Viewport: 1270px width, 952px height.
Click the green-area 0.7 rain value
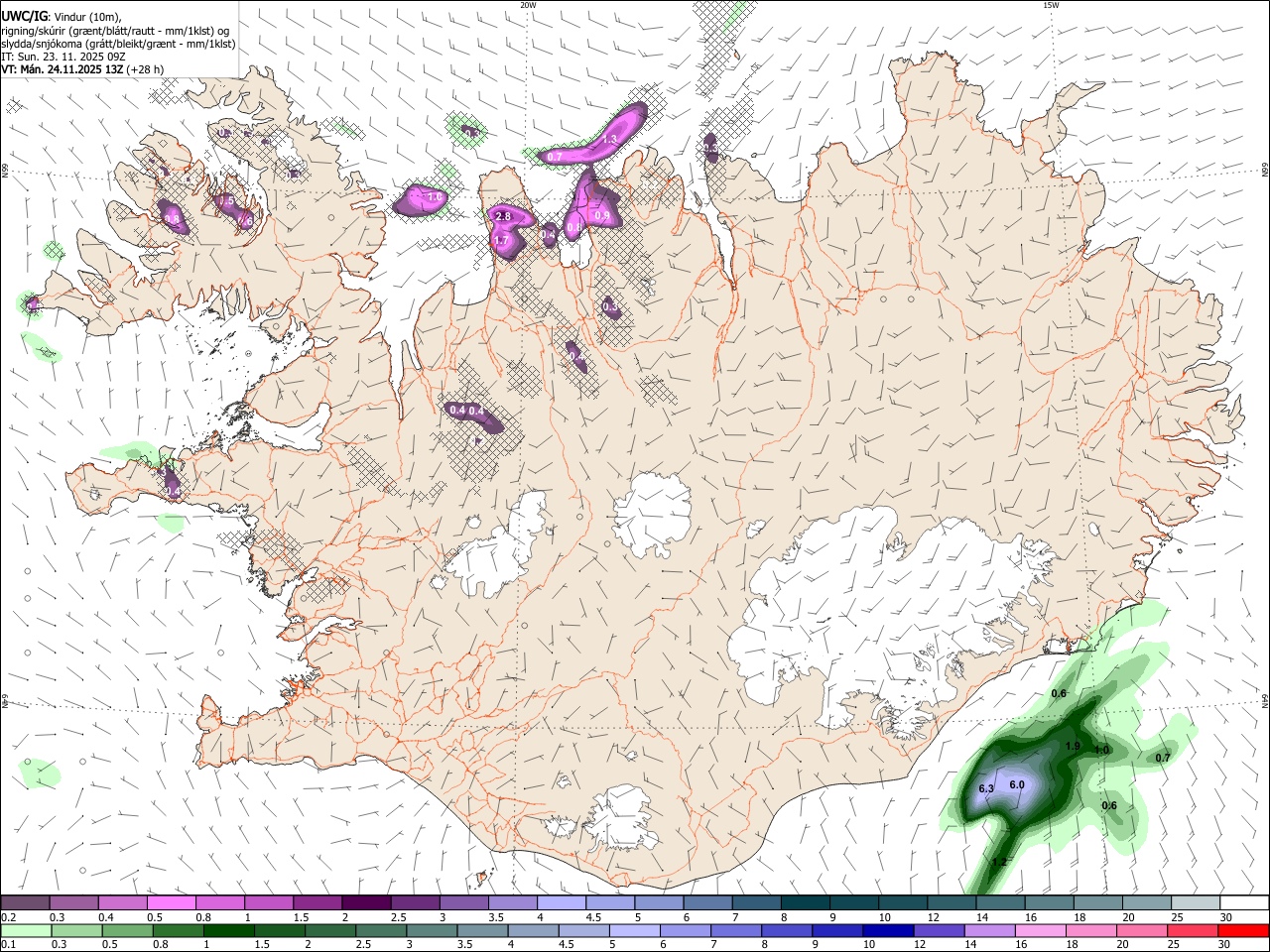(1163, 759)
